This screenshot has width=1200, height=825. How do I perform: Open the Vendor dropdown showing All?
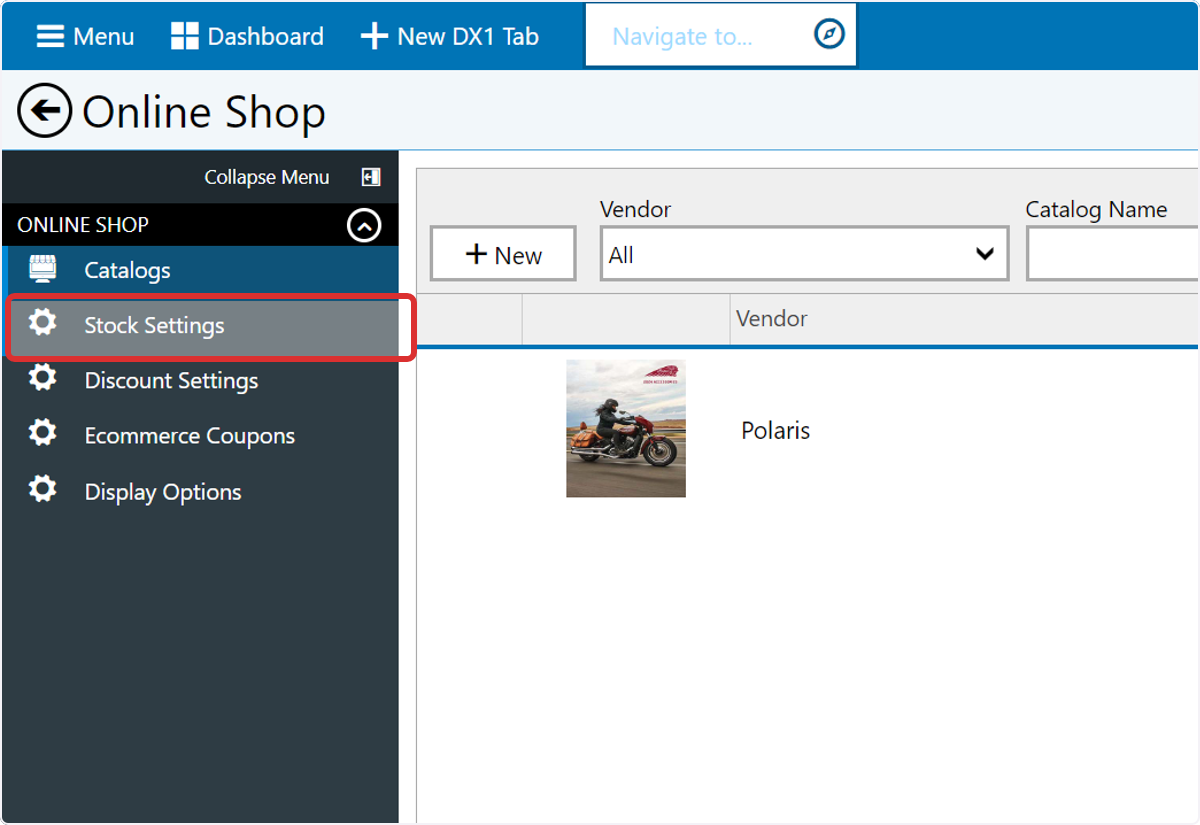[x=804, y=254]
